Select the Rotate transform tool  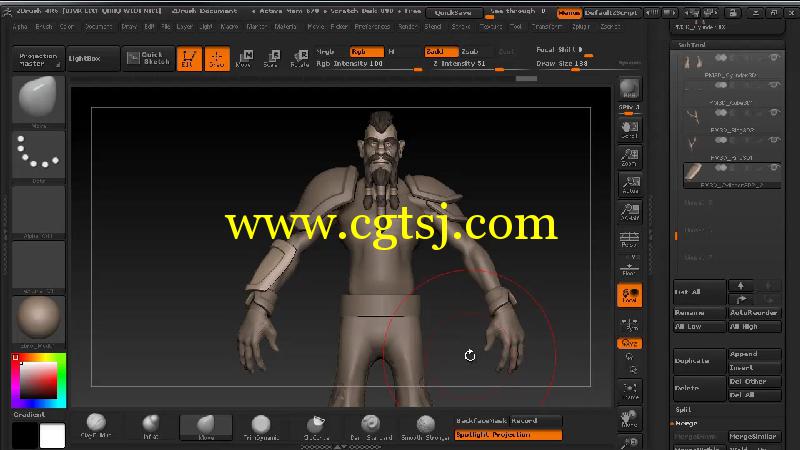pyautogui.click(x=300, y=59)
